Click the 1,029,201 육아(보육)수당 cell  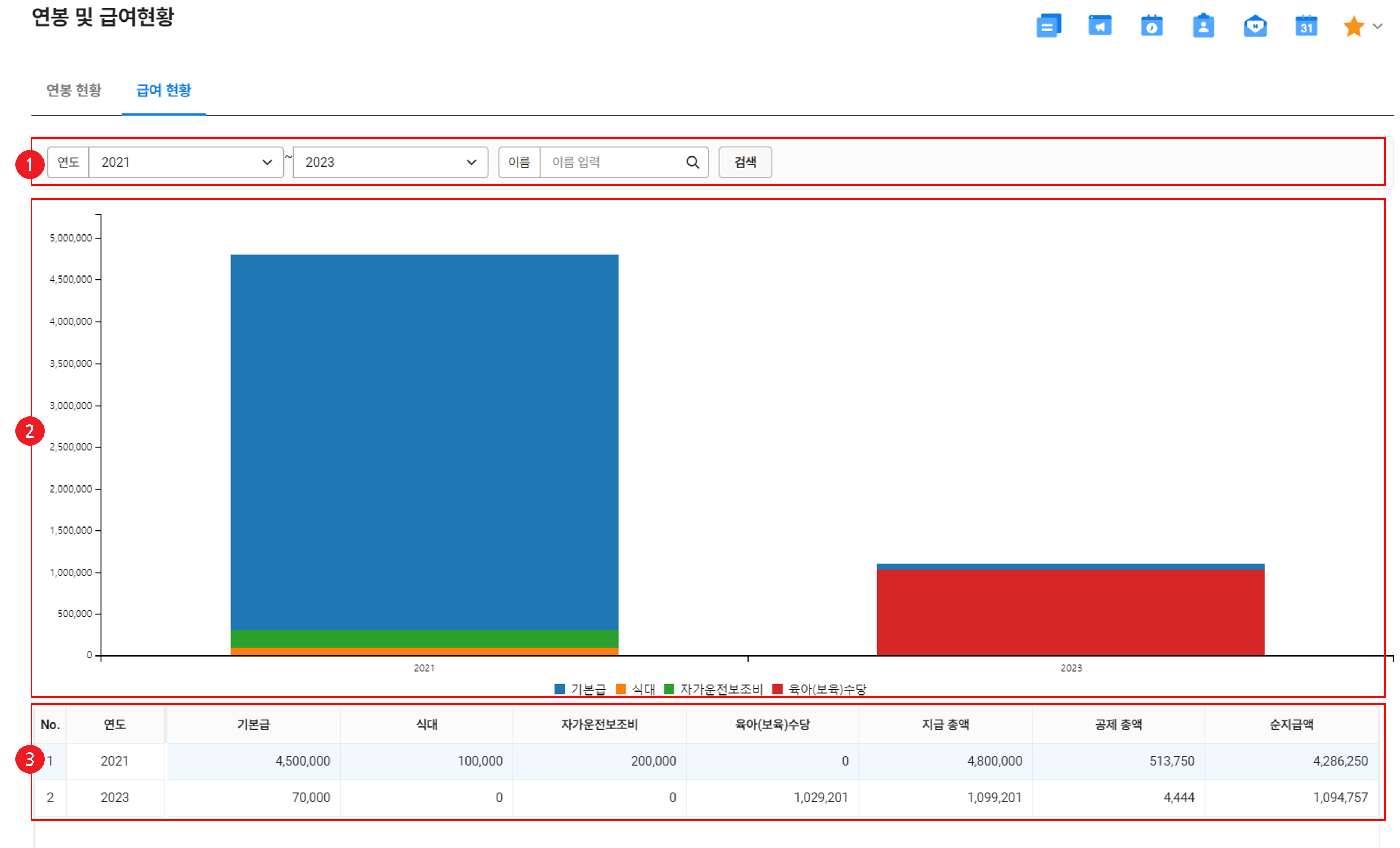773,797
